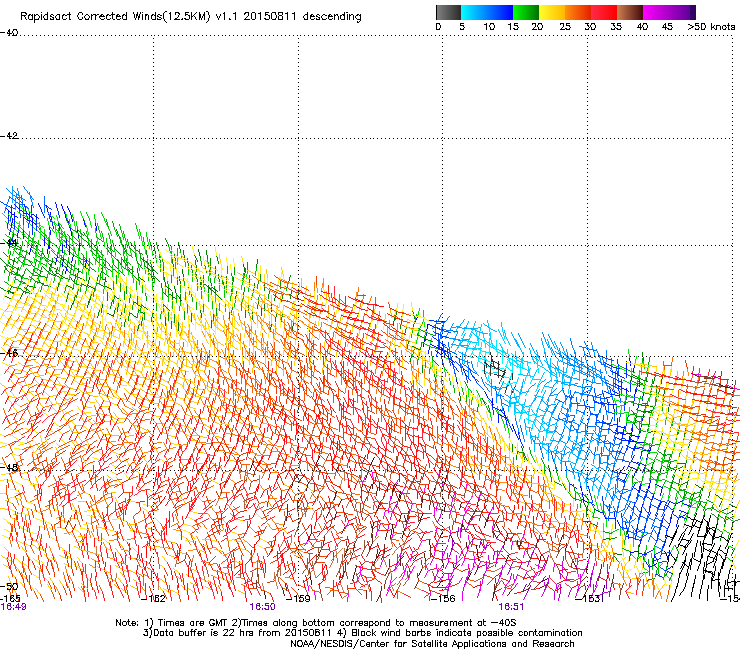740x650 pixels.
Task: Click the '-159' longitude axis label
Action: (298, 599)
